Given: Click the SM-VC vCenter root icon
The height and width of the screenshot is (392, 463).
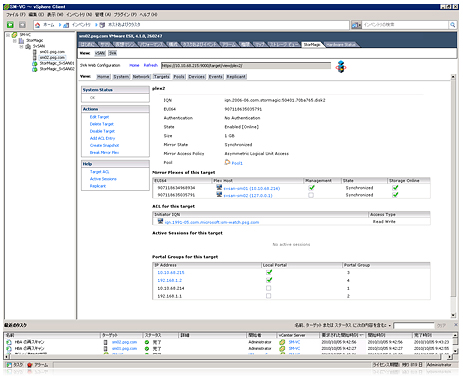Looking at the screenshot, I should [x=15, y=35].
